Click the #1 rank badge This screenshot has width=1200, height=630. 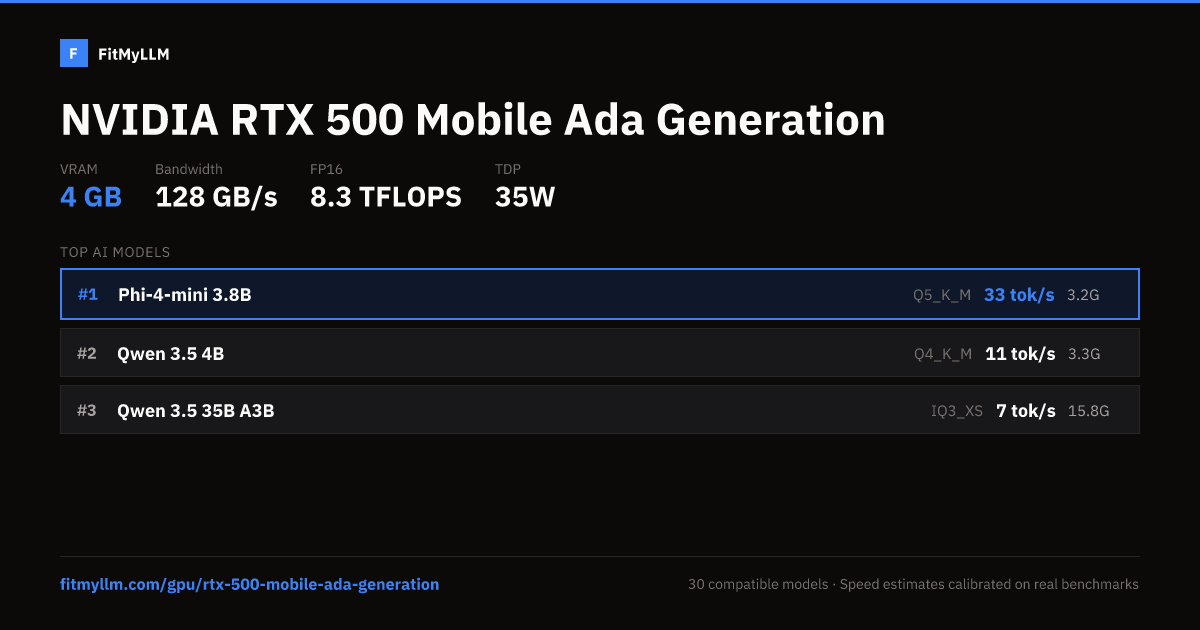(88, 295)
